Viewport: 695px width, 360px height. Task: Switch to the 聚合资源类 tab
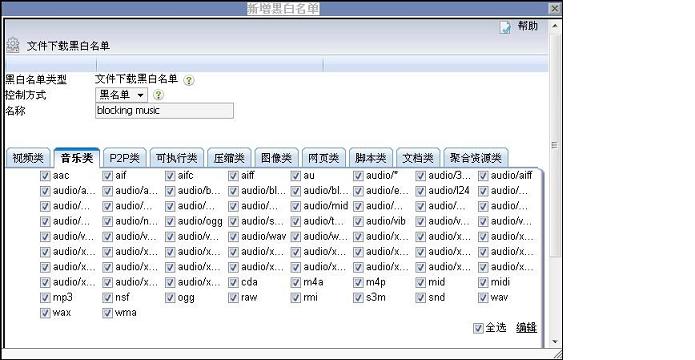(476, 158)
